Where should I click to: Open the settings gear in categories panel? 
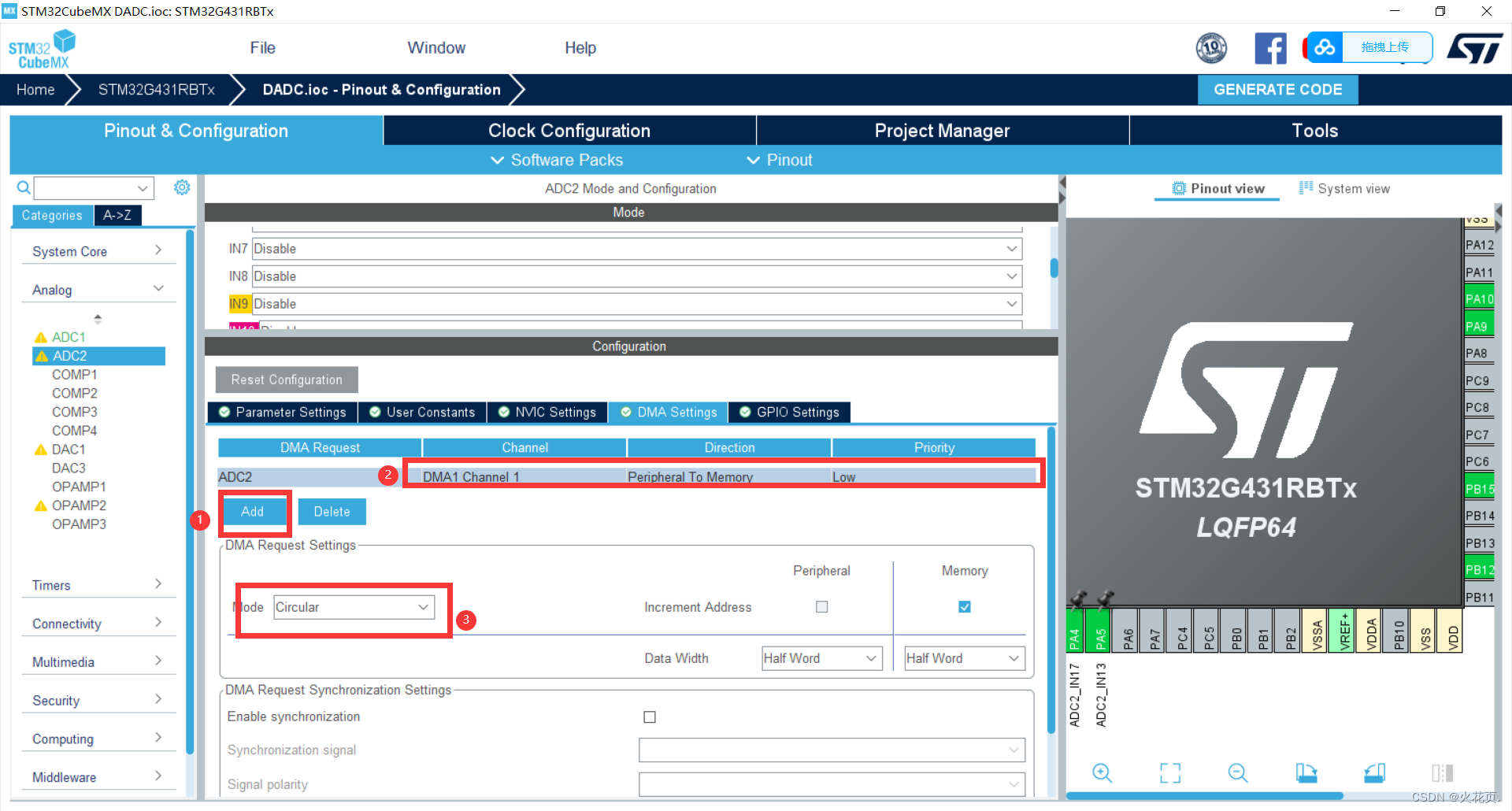pyautogui.click(x=182, y=187)
